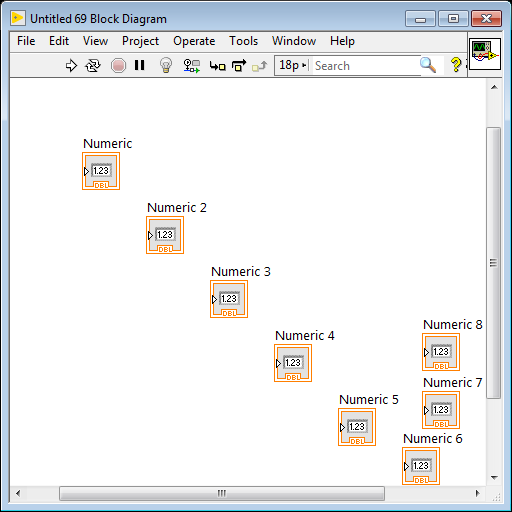
Task: Select the Numeric 3 terminal
Action: coord(229,299)
